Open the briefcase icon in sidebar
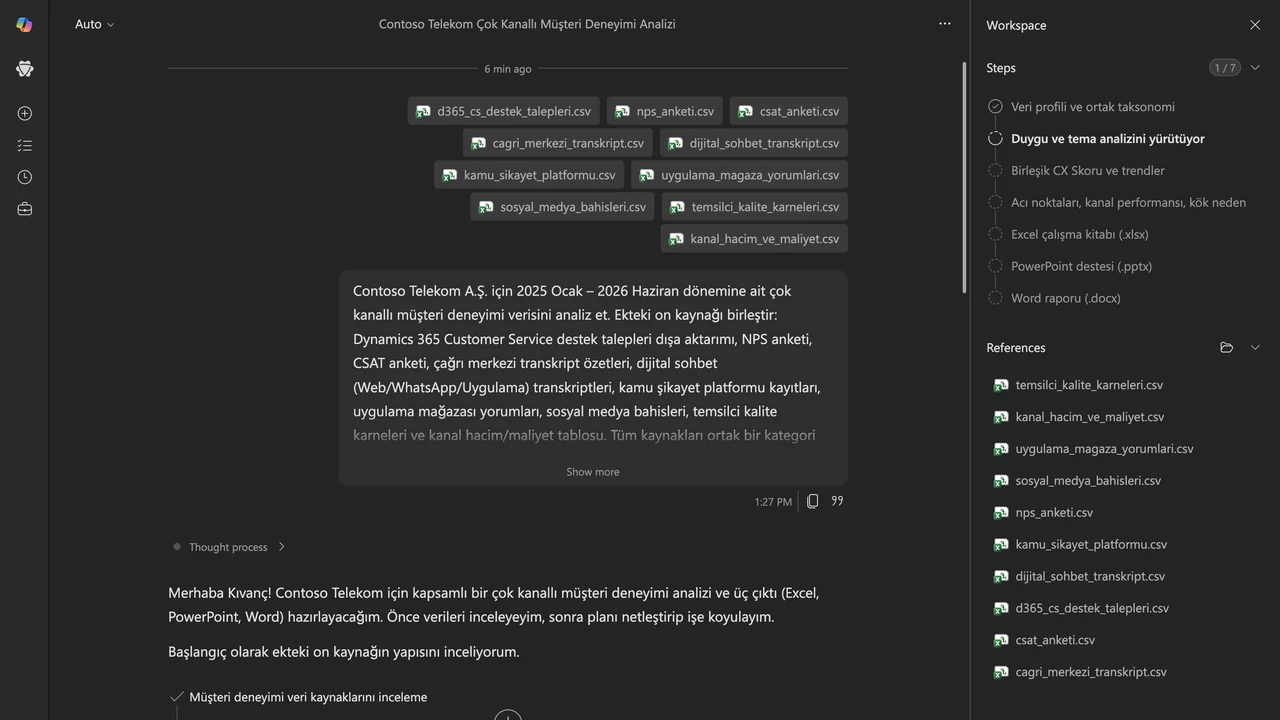 click(x=25, y=209)
